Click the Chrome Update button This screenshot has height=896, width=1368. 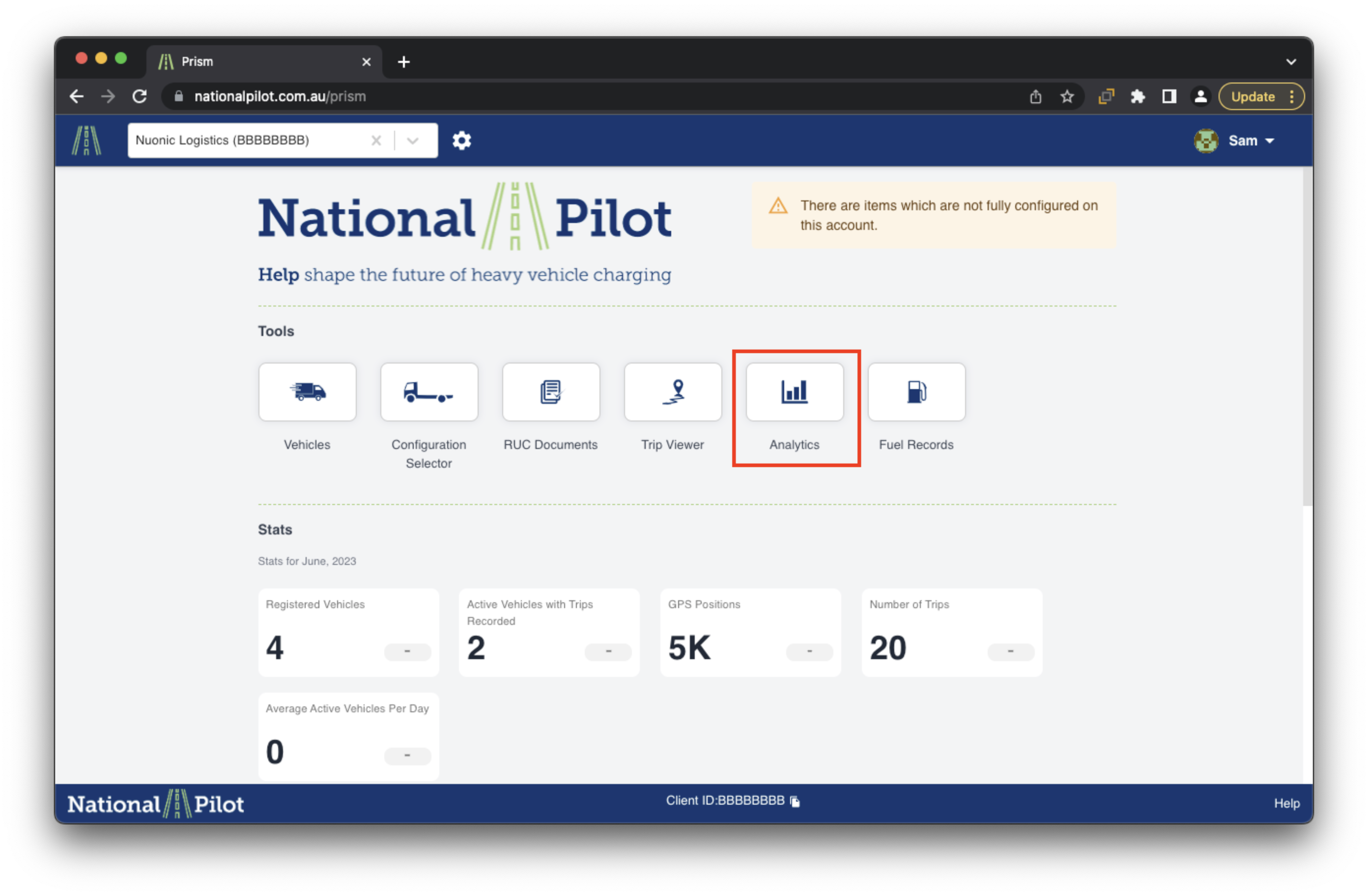[x=1253, y=97]
